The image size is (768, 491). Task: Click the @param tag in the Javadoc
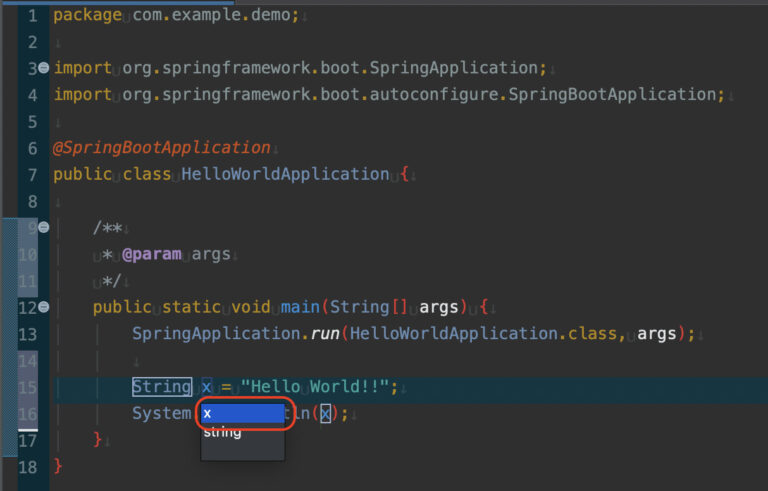coord(151,254)
